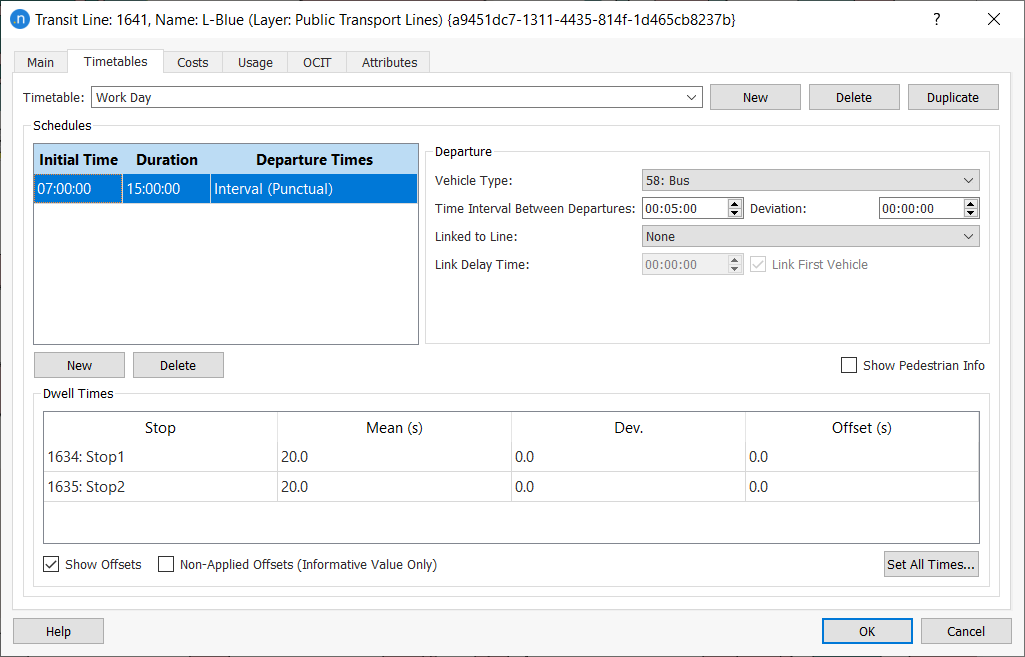The height and width of the screenshot is (657, 1025).
Task: Go to the Attributes tab
Action: pos(389,62)
